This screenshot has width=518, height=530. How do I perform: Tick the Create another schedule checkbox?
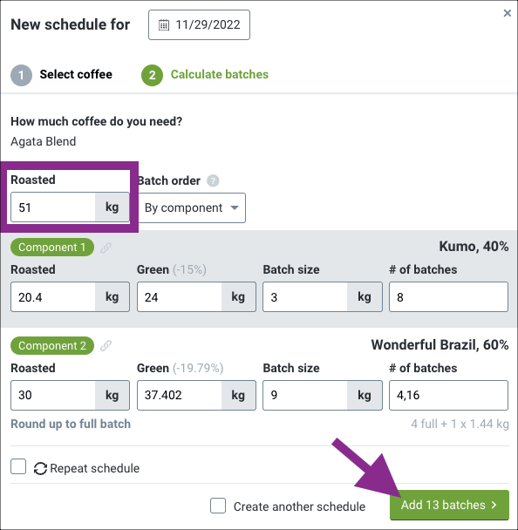[x=218, y=506]
